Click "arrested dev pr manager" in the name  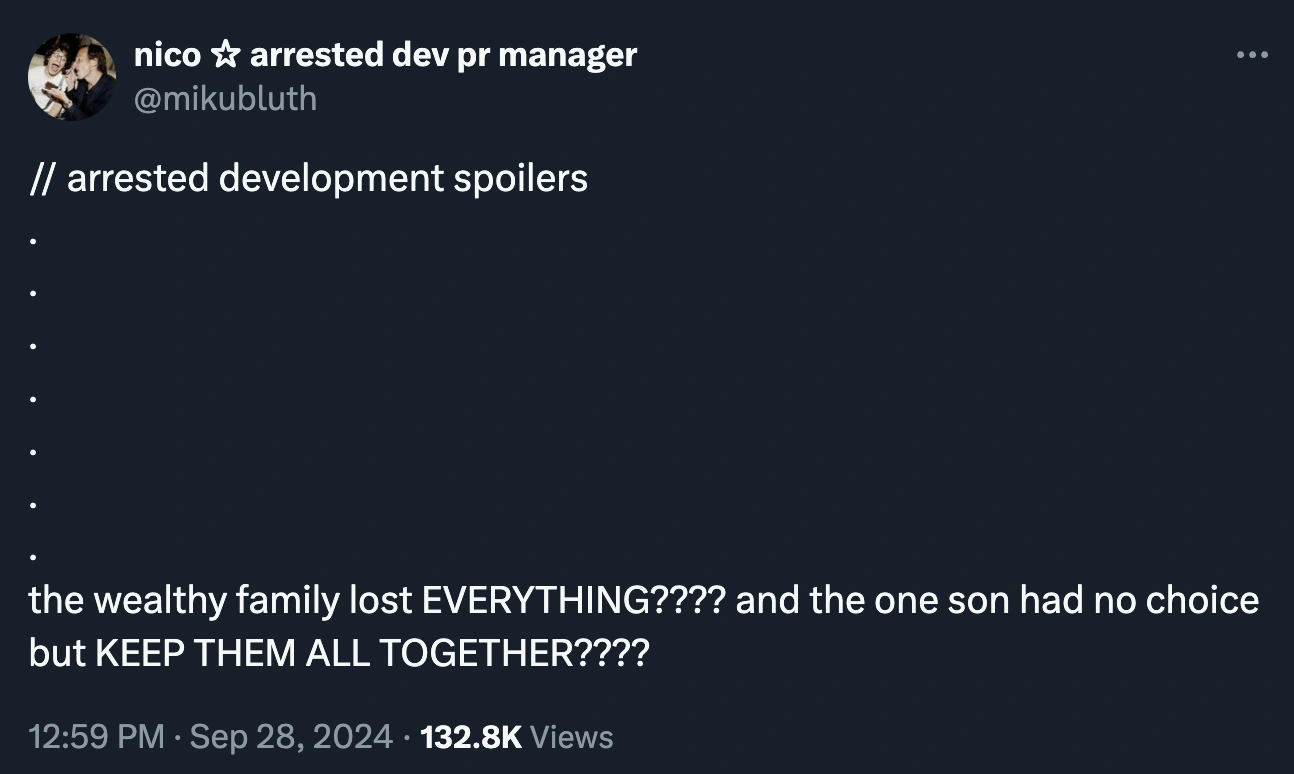(x=443, y=55)
